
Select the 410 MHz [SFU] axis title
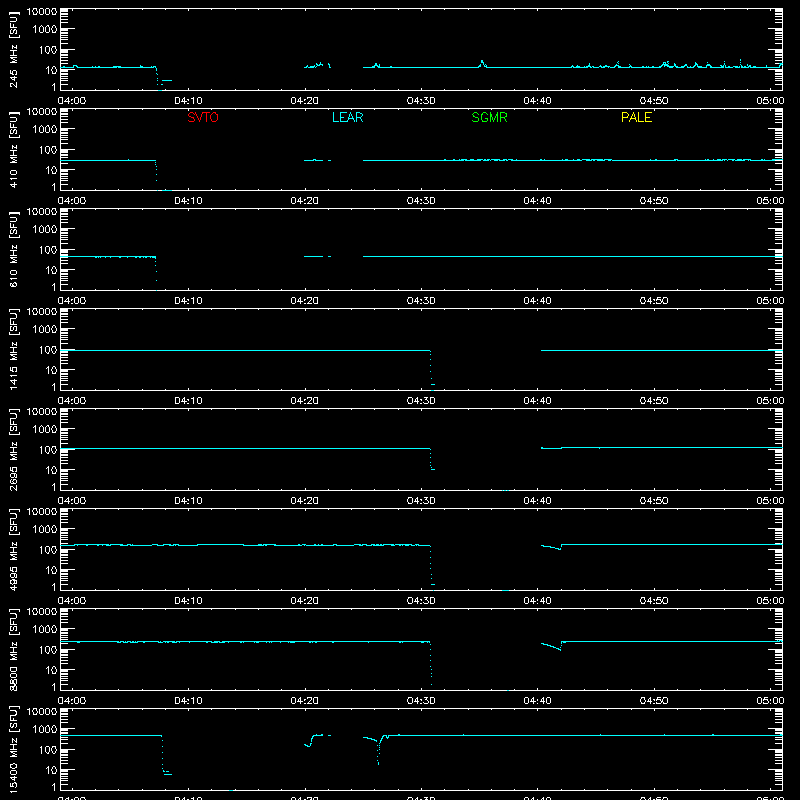13,149
